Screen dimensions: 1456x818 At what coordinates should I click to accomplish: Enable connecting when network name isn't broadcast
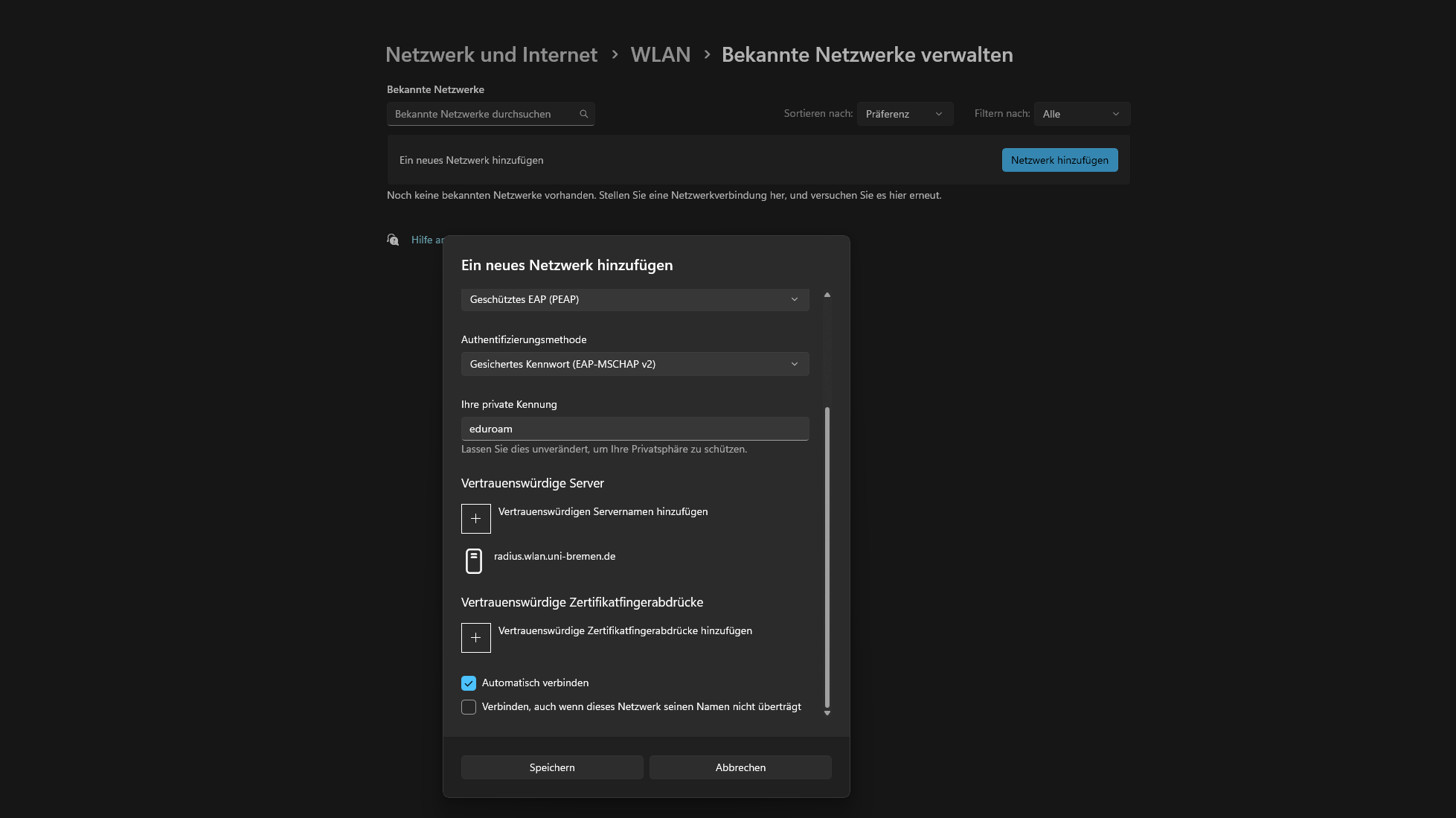[469, 707]
